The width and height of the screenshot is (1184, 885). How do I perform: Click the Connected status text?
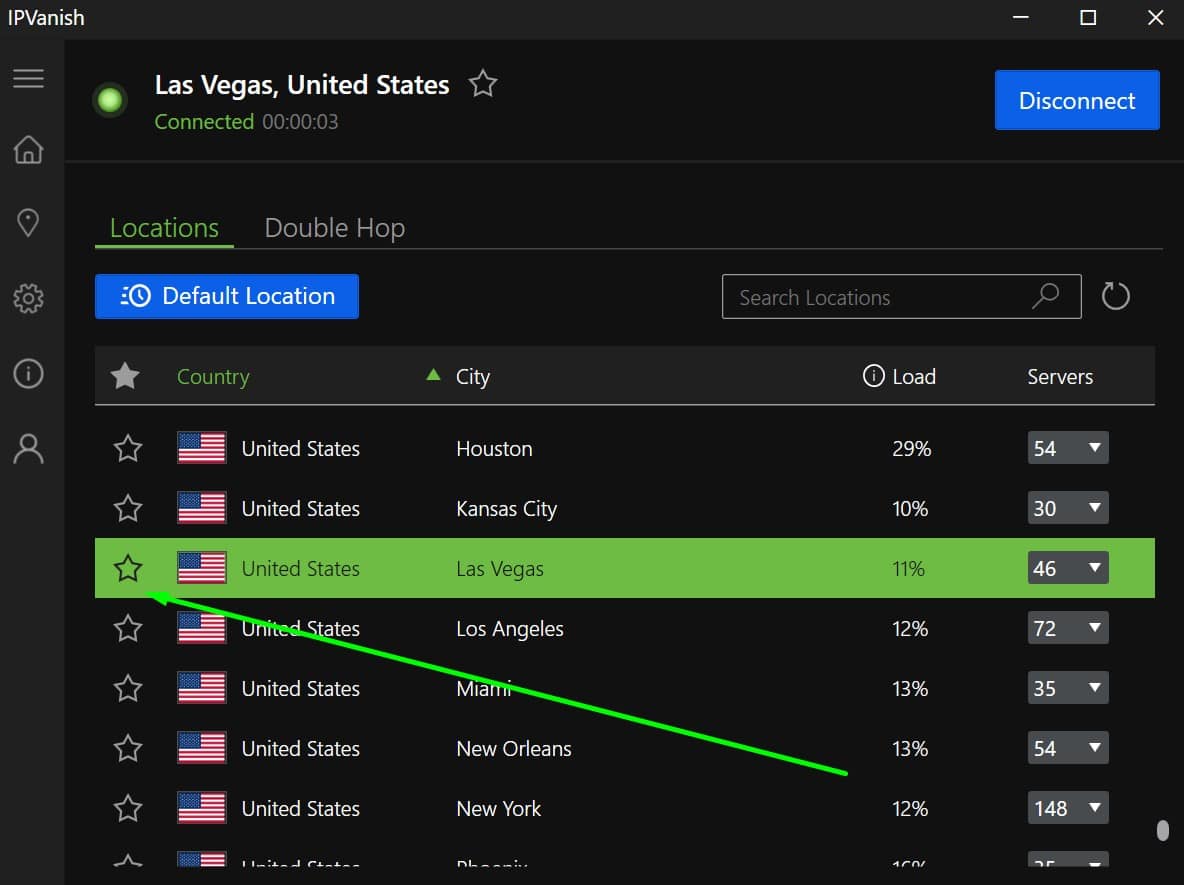204,122
